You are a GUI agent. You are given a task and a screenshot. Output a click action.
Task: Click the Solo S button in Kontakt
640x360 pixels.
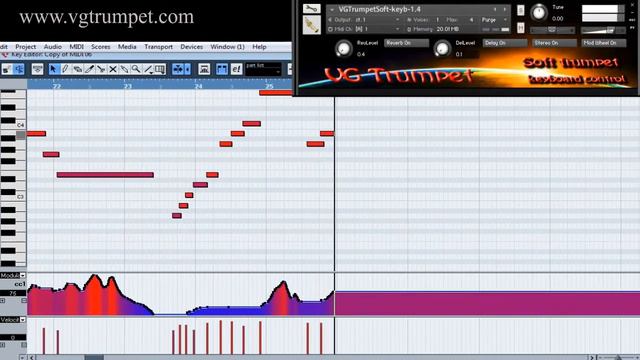click(521, 10)
